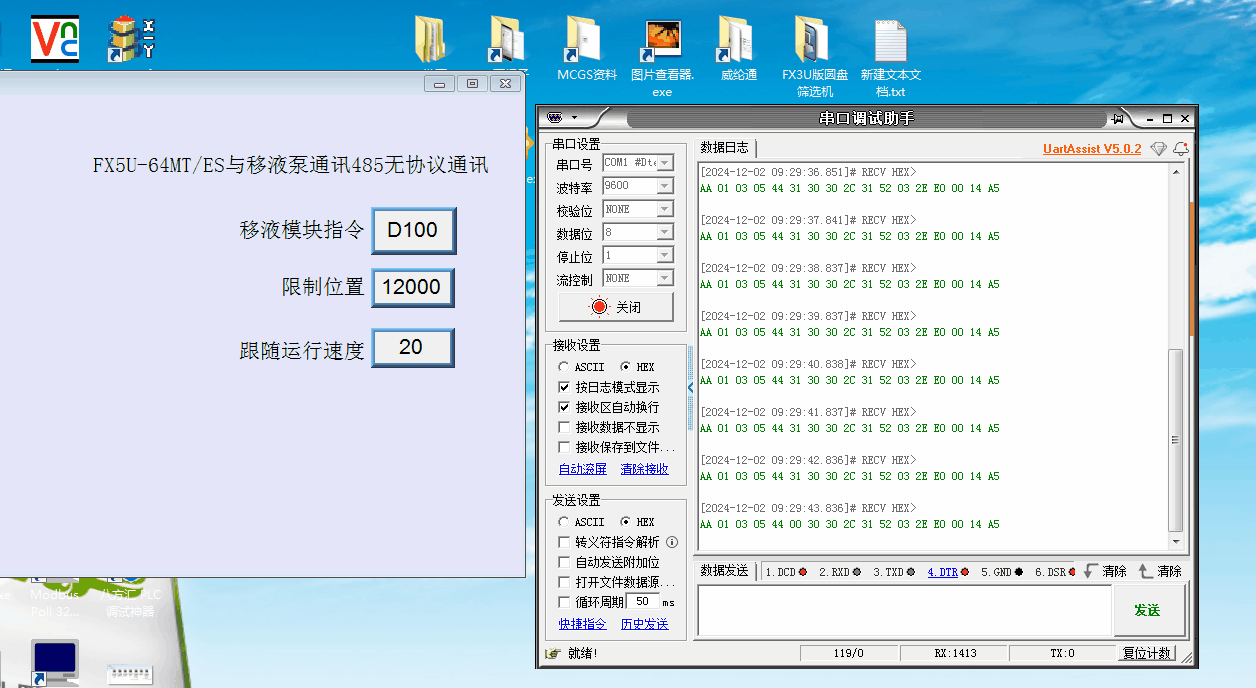Click the notification bell icon
1256x688 pixels.
tap(1181, 149)
